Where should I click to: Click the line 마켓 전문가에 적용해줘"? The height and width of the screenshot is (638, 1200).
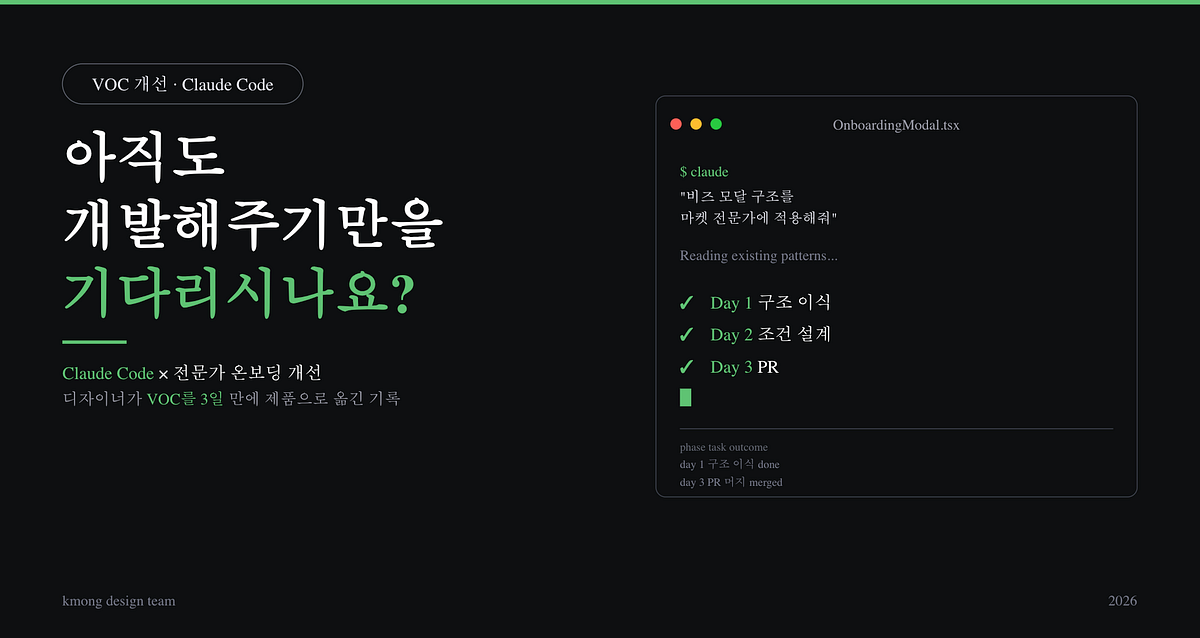coord(758,217)
